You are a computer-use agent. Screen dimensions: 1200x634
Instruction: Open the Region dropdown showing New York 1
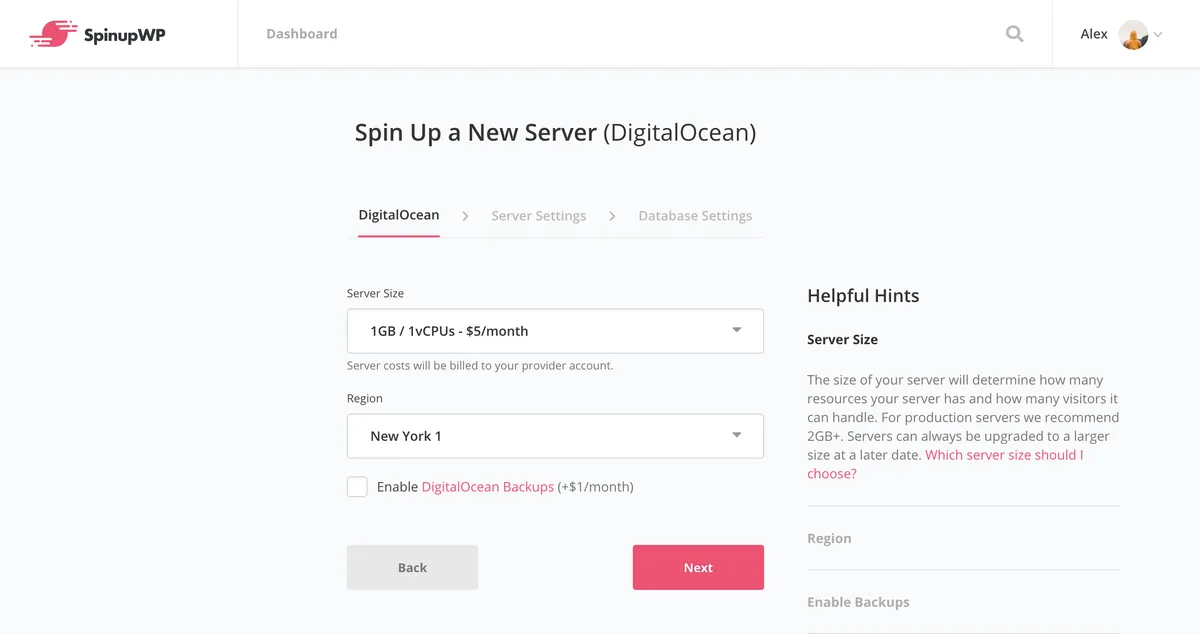tap(555, 436)
